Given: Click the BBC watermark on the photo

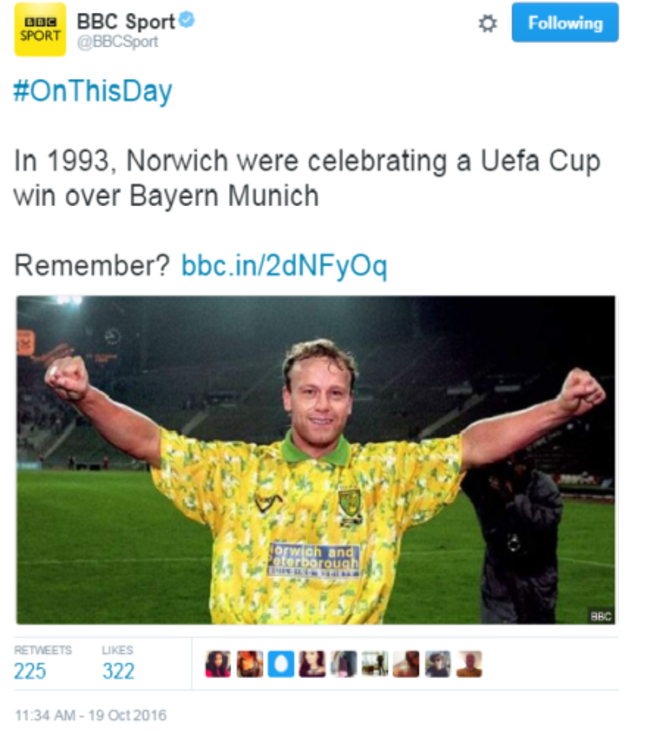Looking at the screenshot, I should (600, 616).
